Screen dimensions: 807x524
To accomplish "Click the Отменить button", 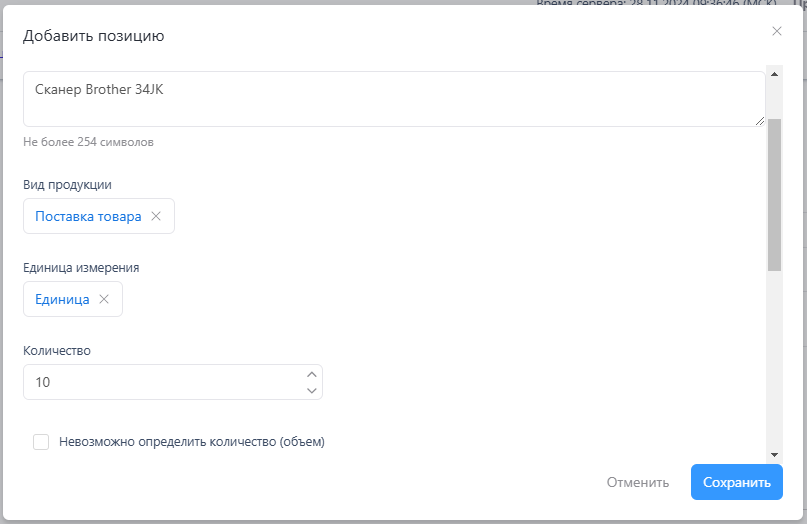I will pos(637,482).
